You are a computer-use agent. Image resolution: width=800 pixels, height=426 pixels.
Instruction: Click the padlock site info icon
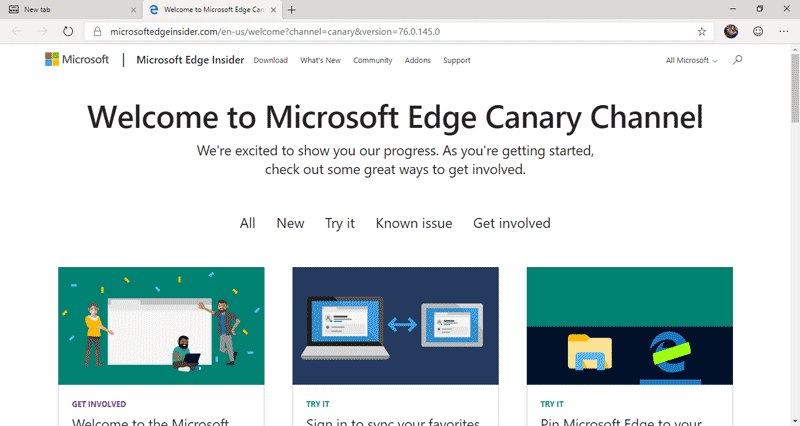pyautogui.click(x=97, y=32)
